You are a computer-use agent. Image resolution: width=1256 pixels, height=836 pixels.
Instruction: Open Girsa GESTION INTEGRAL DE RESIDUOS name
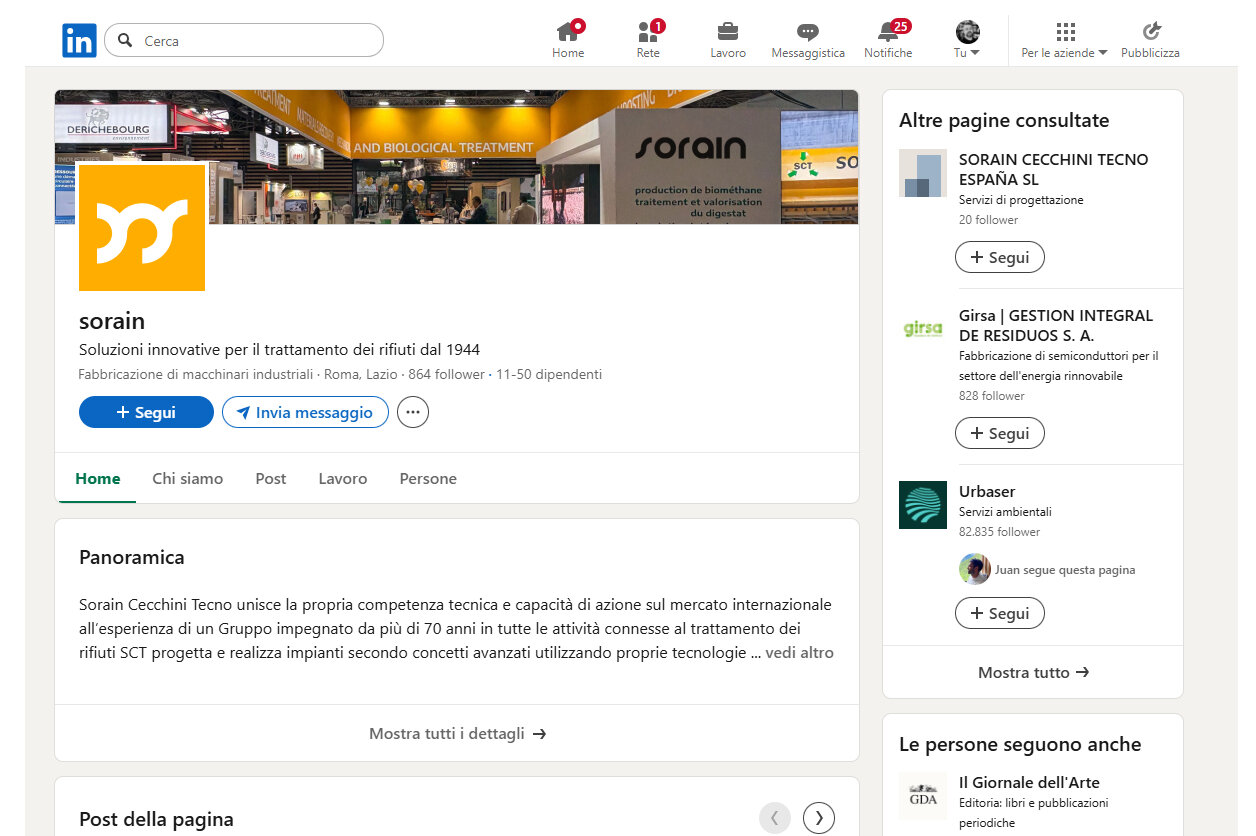(1056, 325)
